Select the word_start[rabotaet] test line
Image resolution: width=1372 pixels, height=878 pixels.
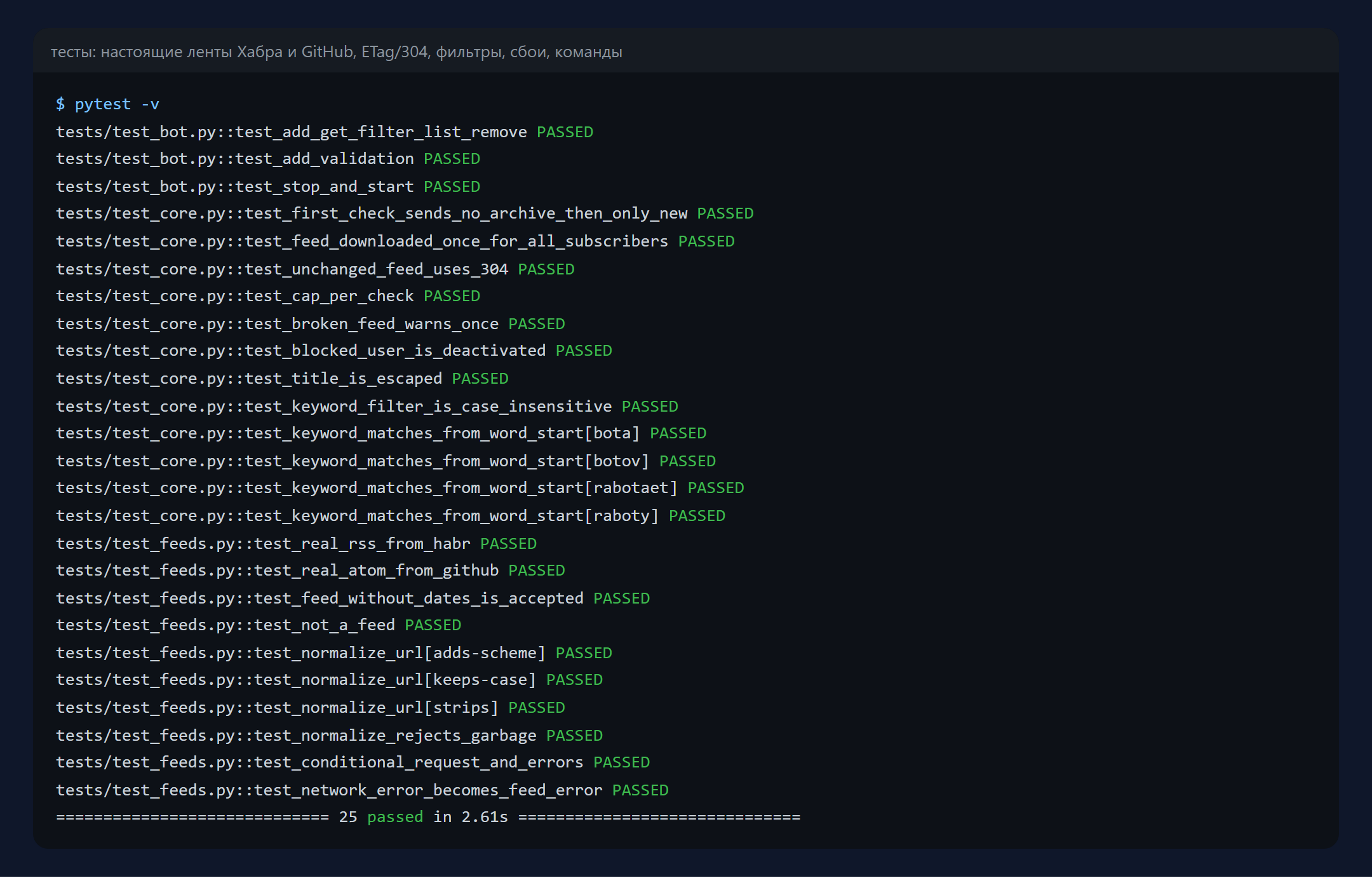point(400,488)
